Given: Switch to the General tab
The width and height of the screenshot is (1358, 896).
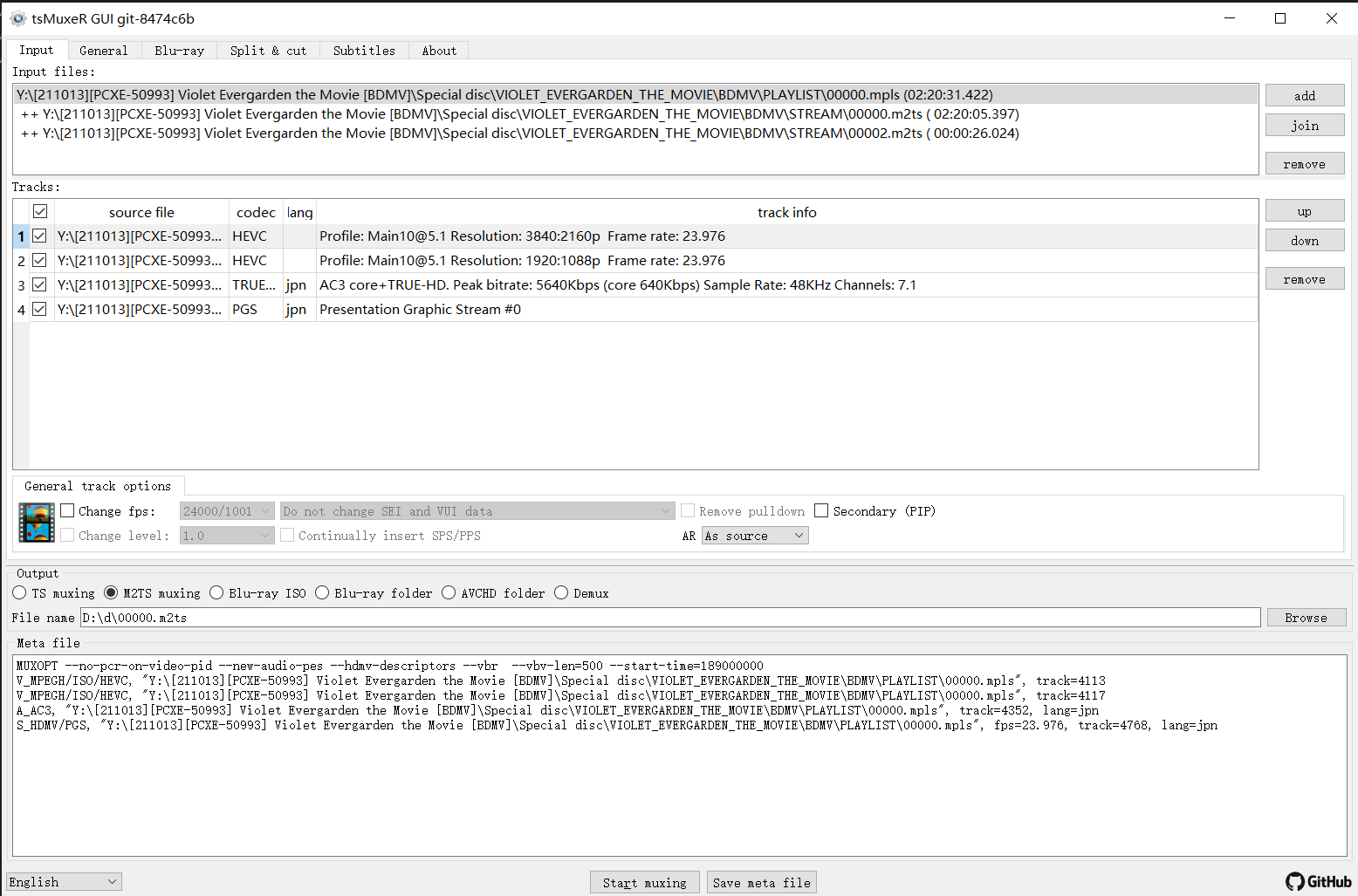Looking at the screenshot, I should click(104, 51).
